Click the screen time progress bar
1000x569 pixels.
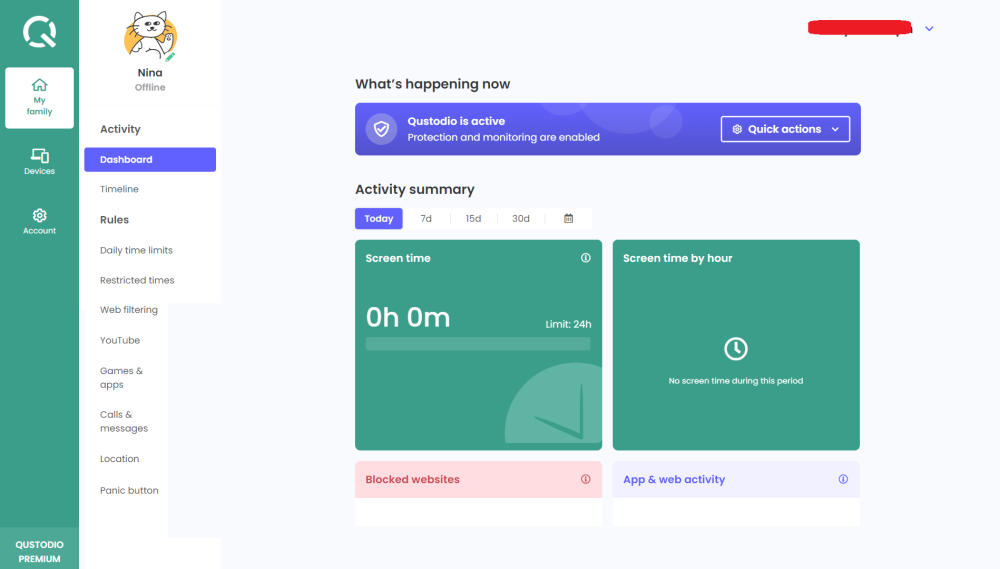[478, 344]
